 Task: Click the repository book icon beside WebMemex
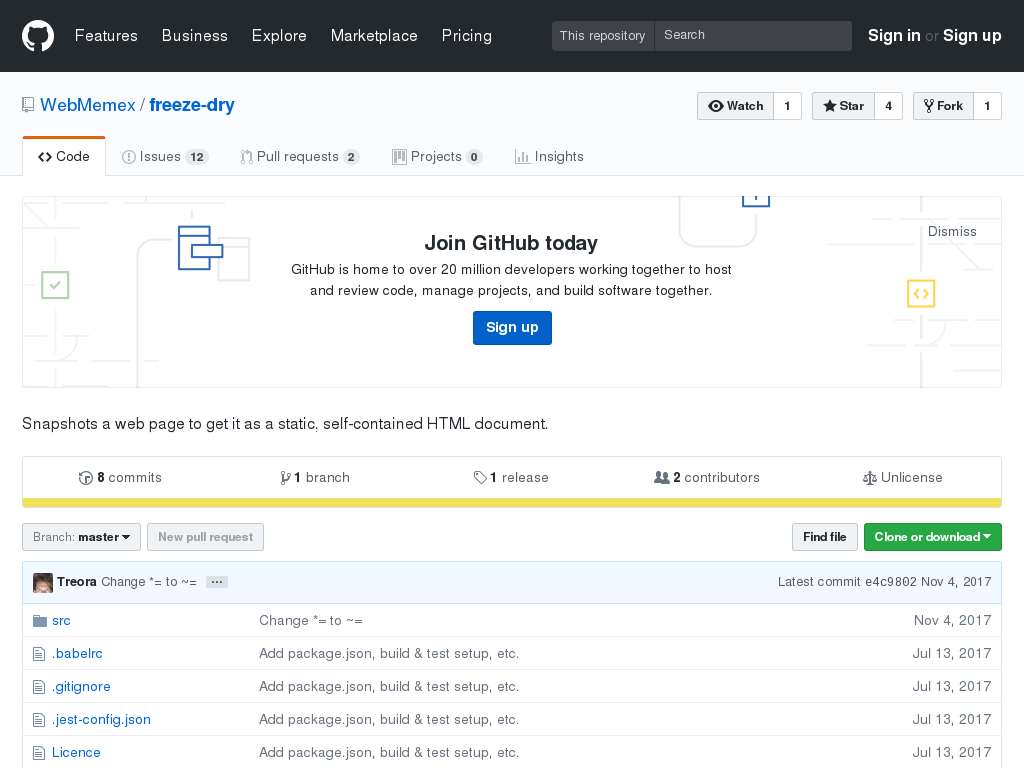28,105
